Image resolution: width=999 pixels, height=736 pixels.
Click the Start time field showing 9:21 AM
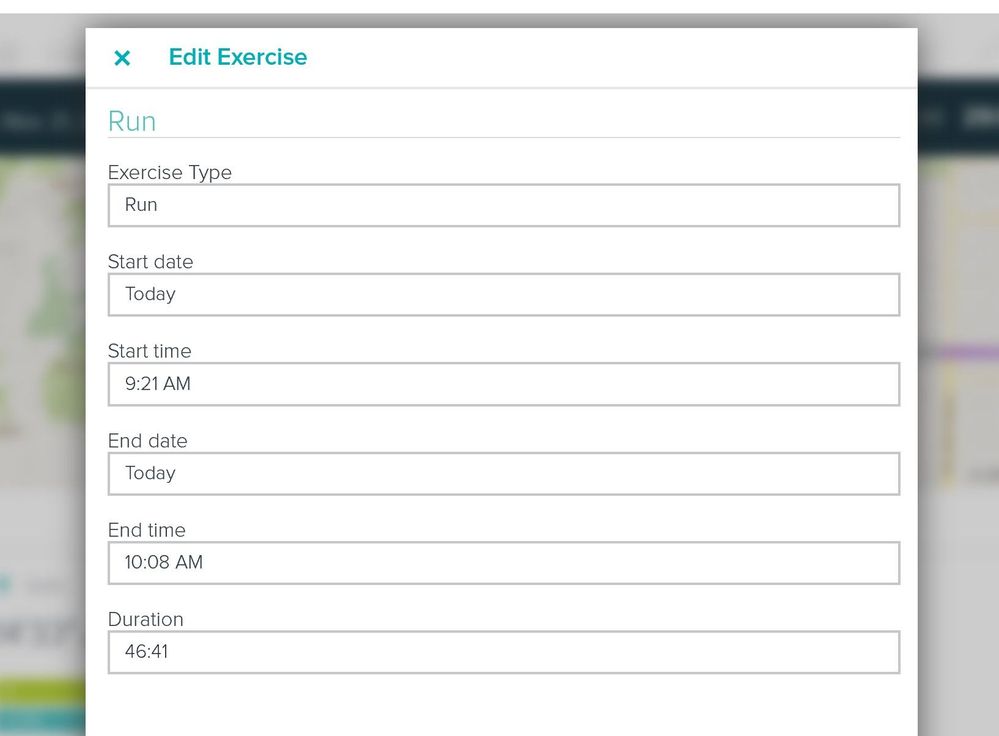coord(503,384)
